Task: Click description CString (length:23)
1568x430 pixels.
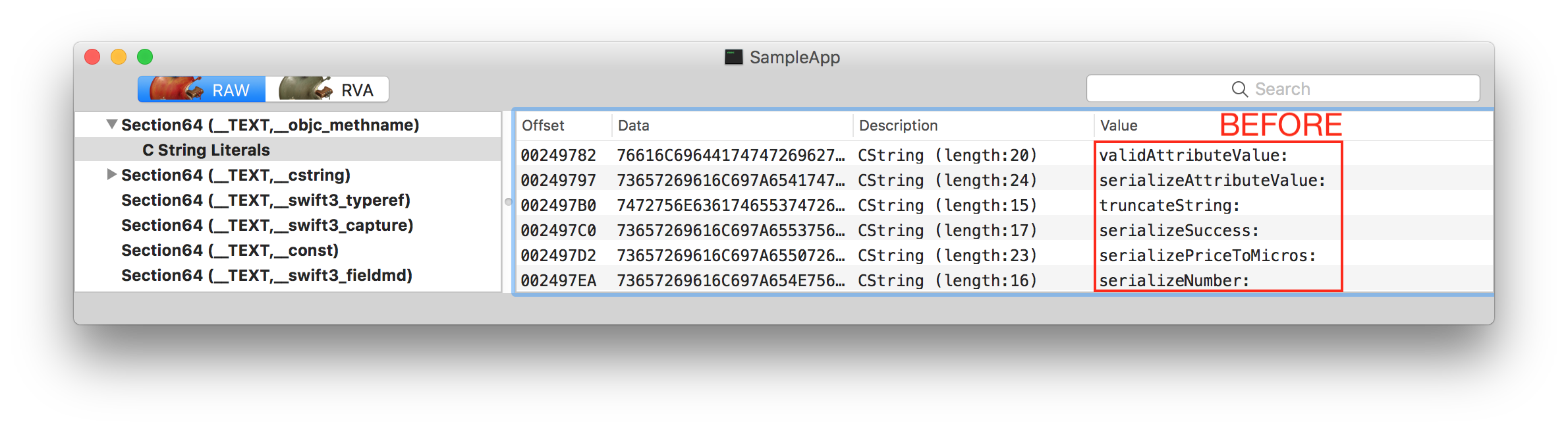Action: pos(947,255)
